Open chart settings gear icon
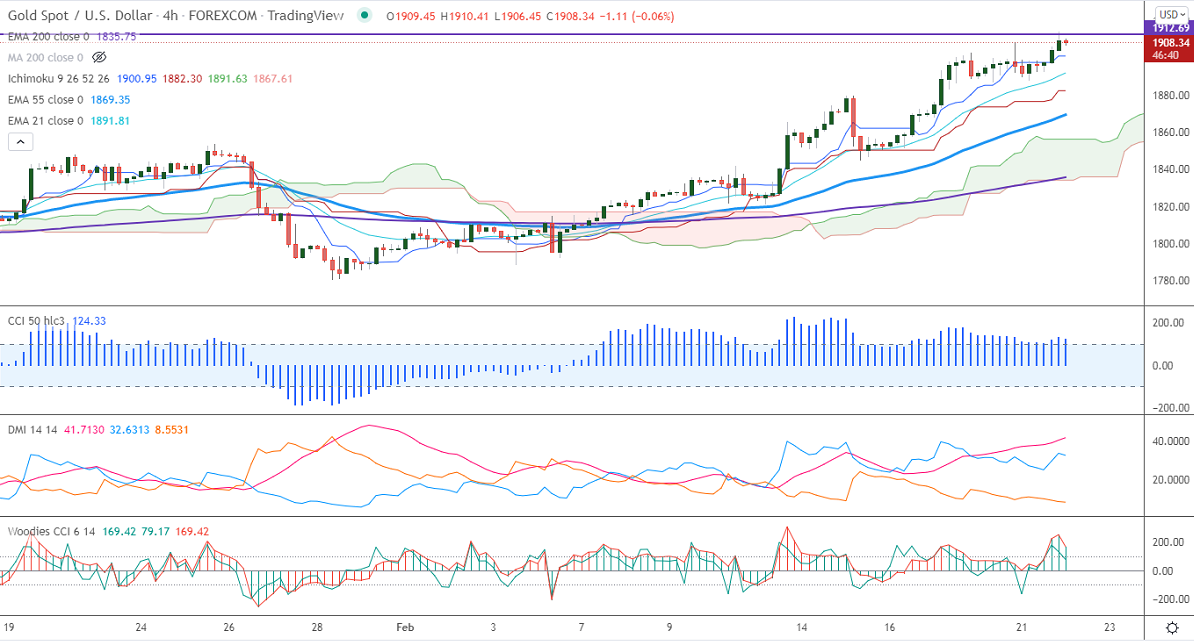Image resolution: width=1194 pixels, height=642 pixels. click(x=1173, y=628)
